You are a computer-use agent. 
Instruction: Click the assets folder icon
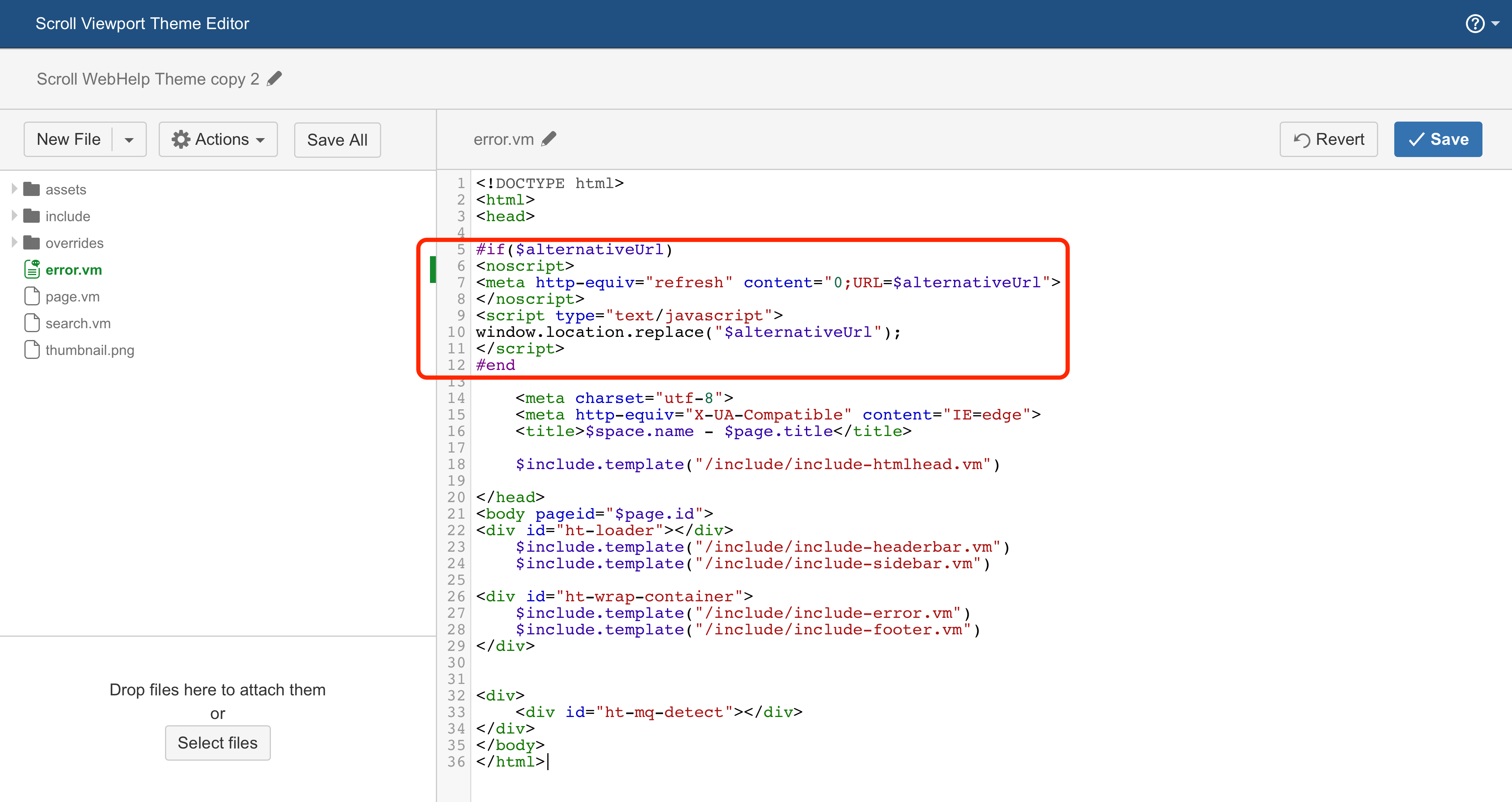[x=31, y=189]
